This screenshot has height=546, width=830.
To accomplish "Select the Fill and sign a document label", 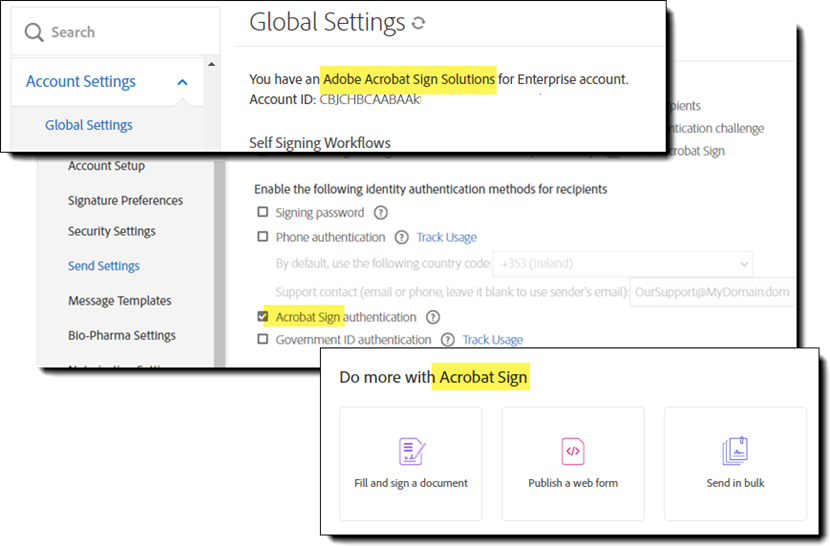I will click(411, 483).
